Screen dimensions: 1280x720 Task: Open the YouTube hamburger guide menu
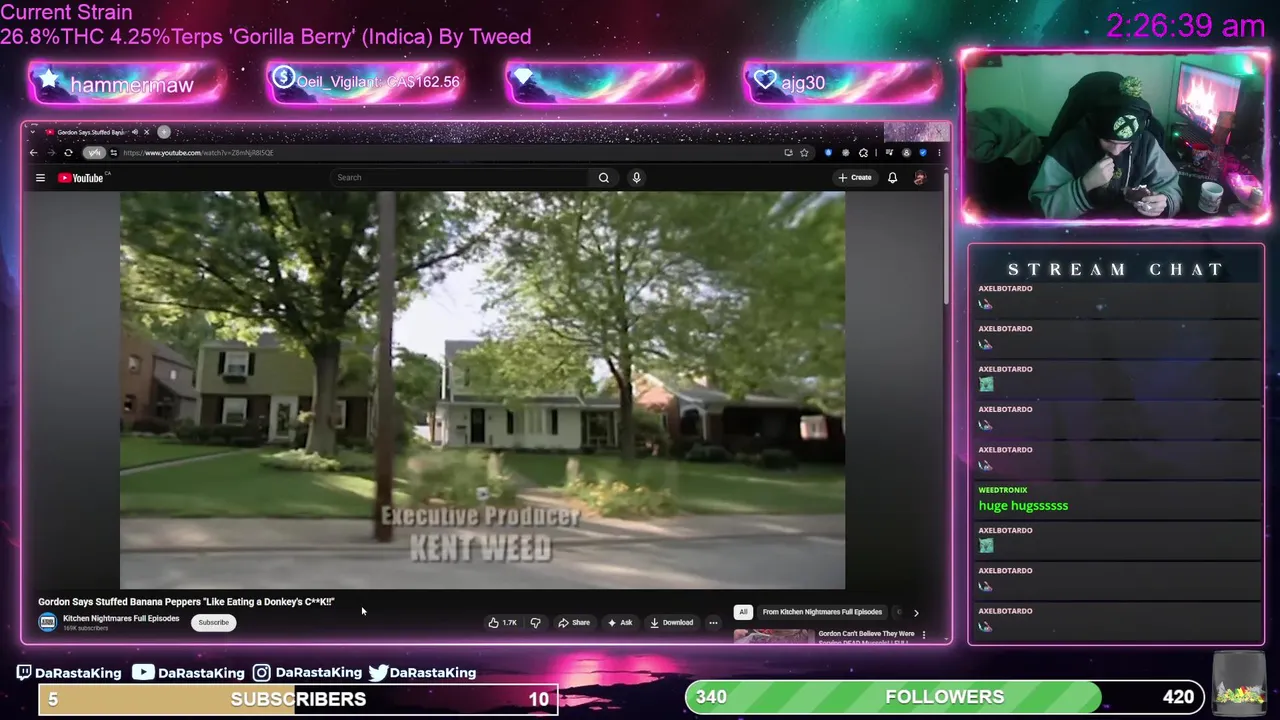pos(40,178)
